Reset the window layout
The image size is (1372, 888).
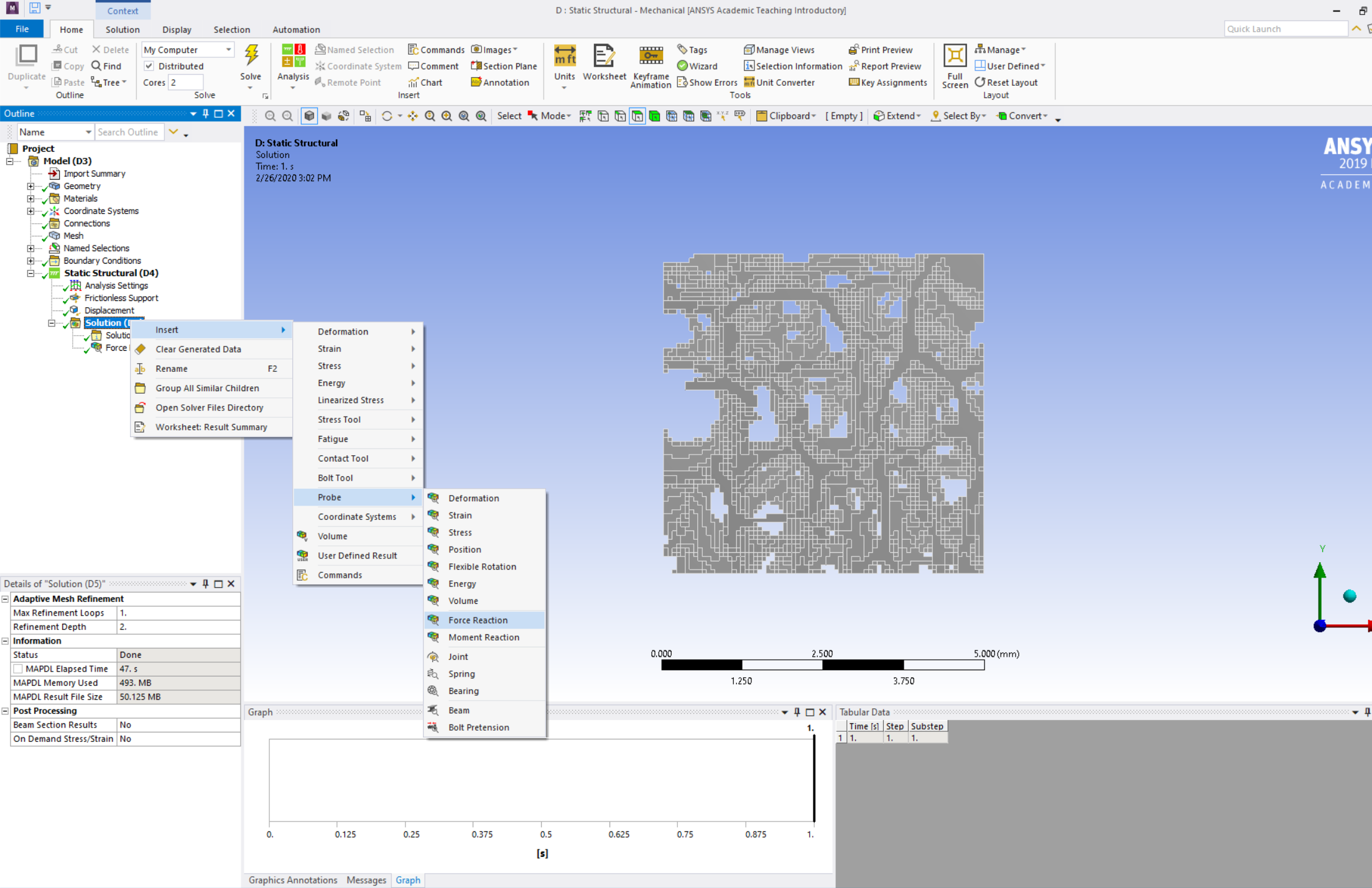tap(1006, 82)
